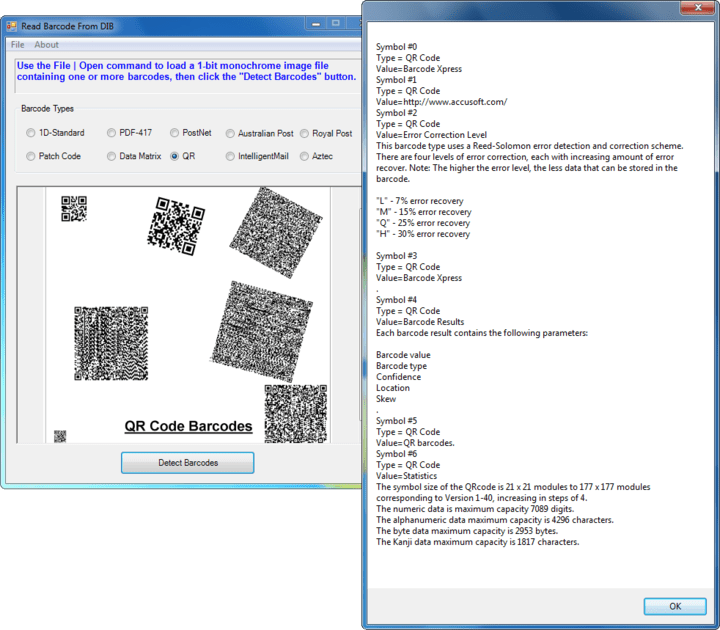Click the Value=Error Correction Level line

(431, 135)
